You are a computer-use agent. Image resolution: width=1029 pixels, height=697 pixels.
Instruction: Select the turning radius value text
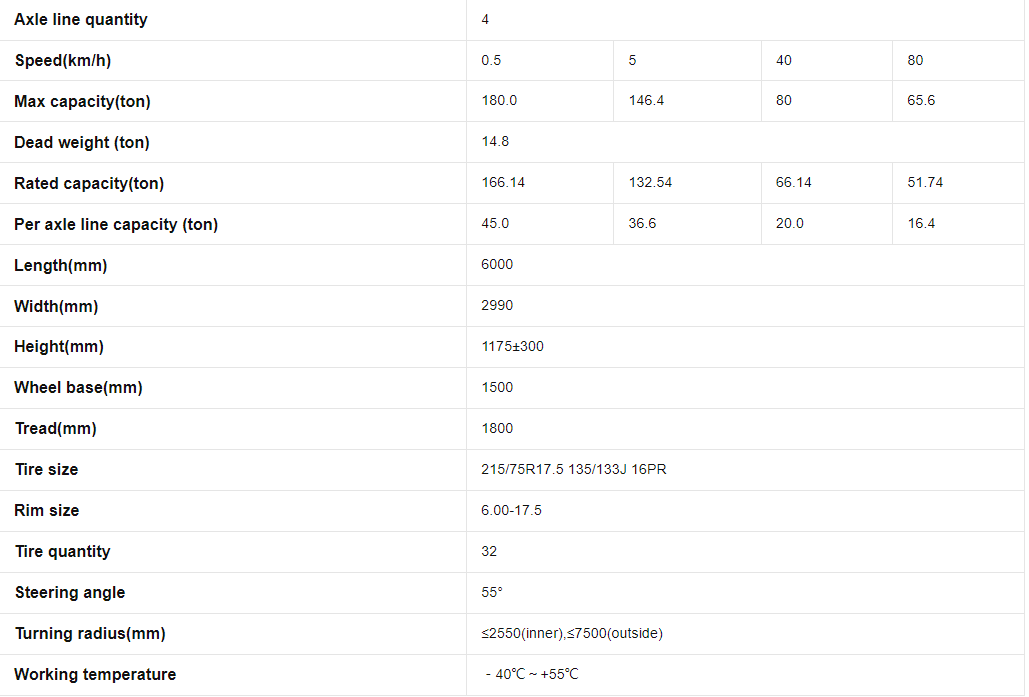(x=572, y=634)
